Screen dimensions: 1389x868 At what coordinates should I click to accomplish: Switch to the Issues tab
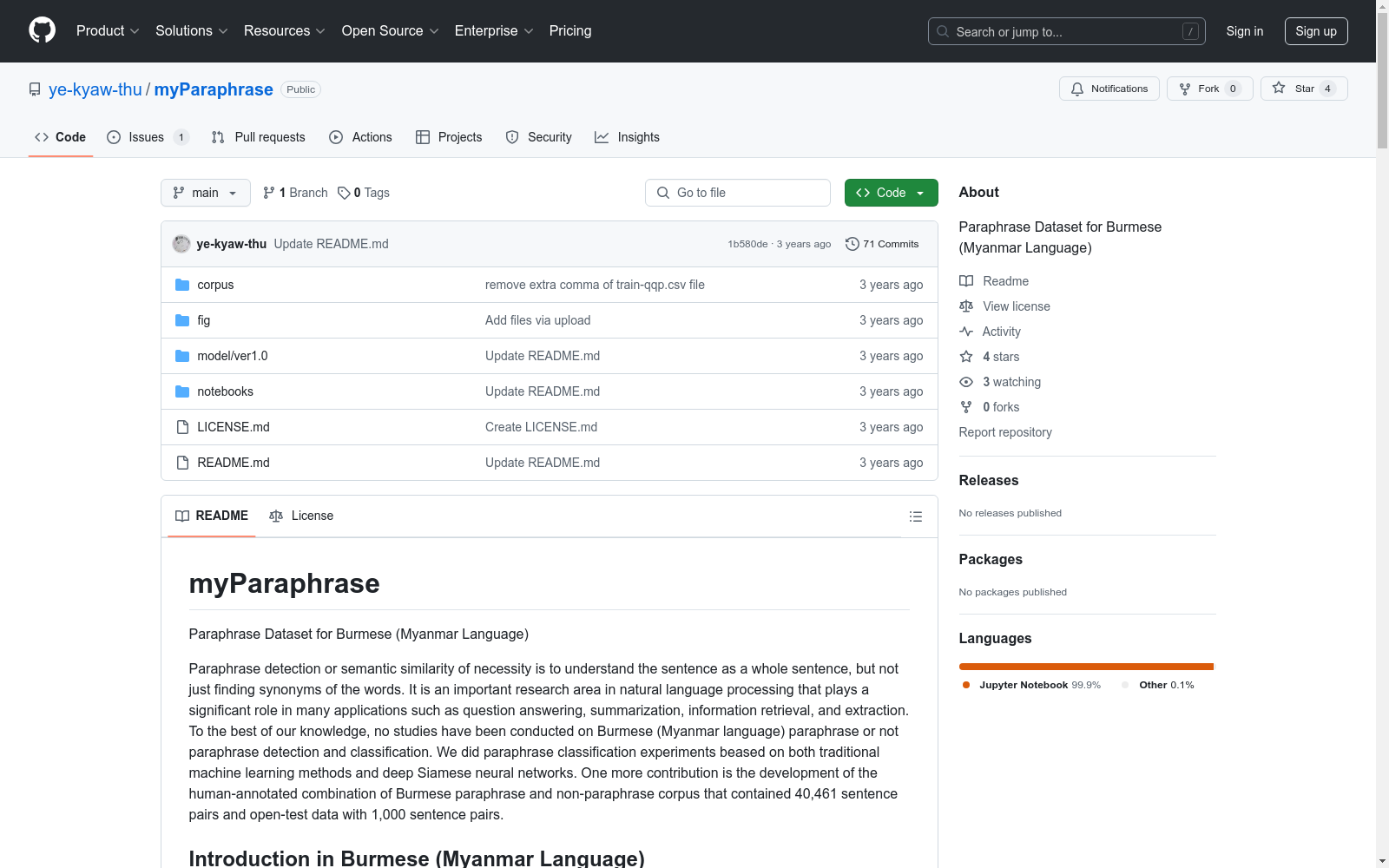coord(148,137)
